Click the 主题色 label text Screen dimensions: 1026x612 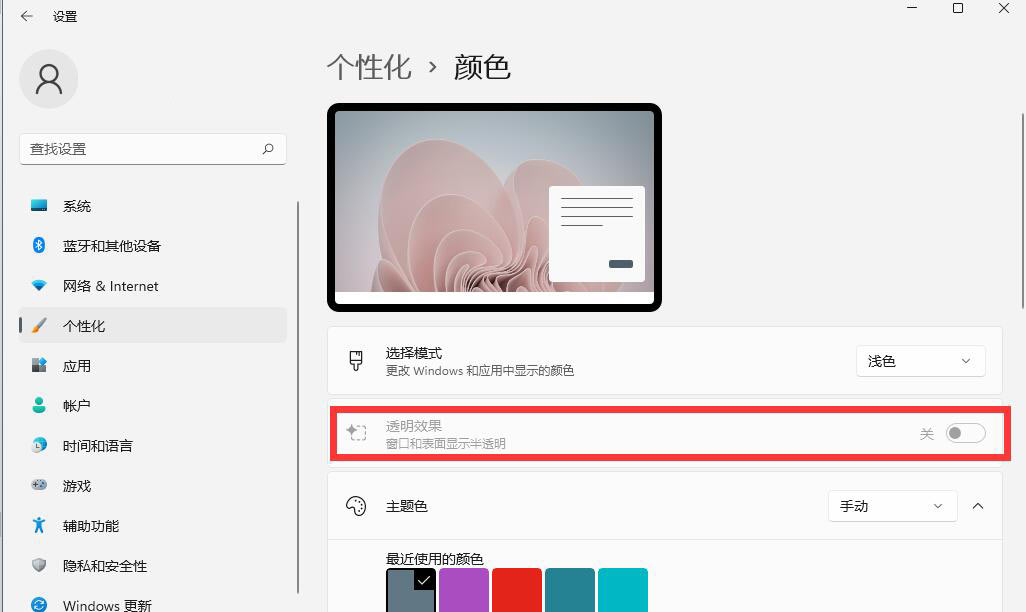406,506
